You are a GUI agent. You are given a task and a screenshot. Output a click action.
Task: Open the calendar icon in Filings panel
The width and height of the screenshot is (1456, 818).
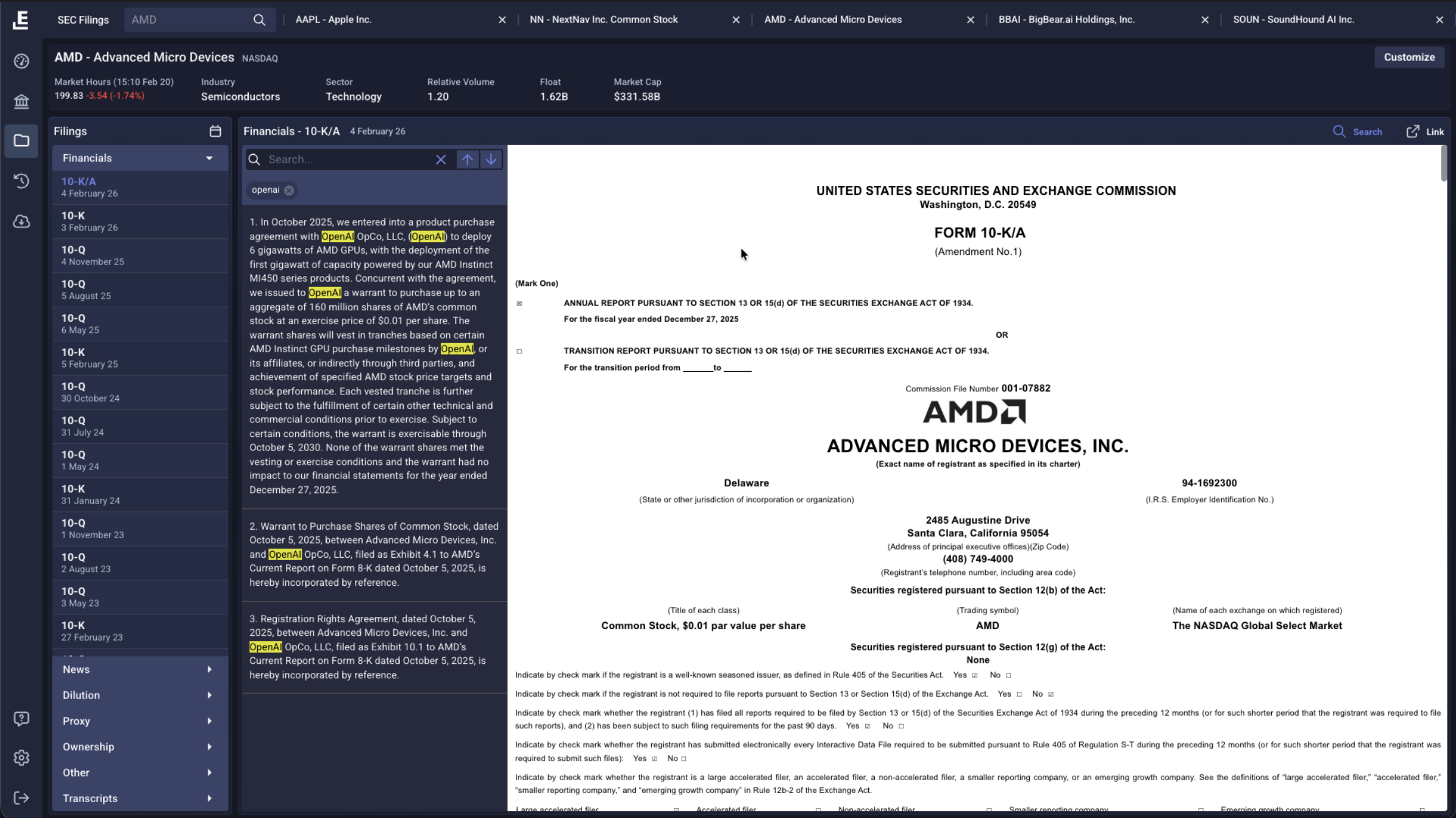(215, 131)
